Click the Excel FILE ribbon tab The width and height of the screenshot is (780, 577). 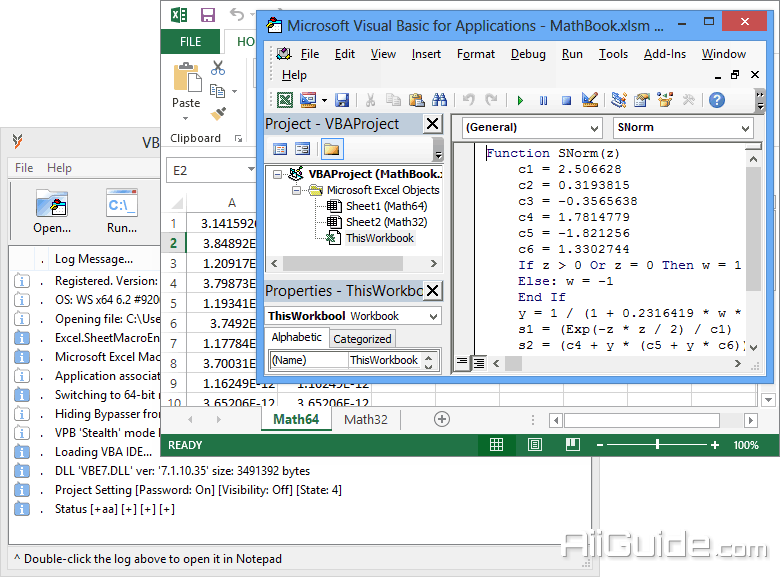click(x=190, y=41)
